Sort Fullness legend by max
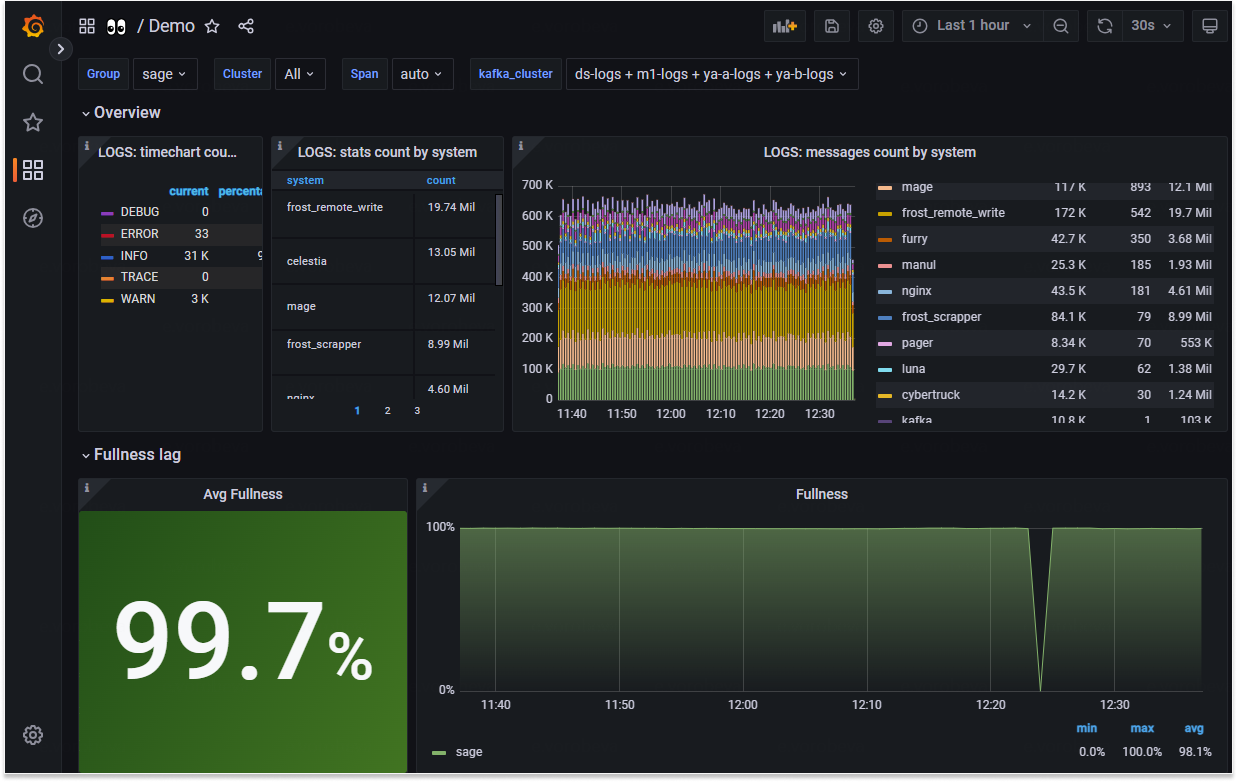 click(1142, 729)
